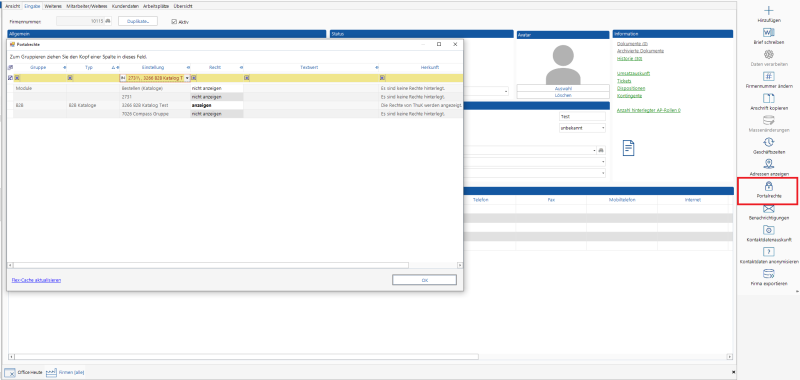Toggle the filter row enabled checkbox
The width and height of the screenshot is (800, 380).
pyautogui.click(x=10, y=78)
